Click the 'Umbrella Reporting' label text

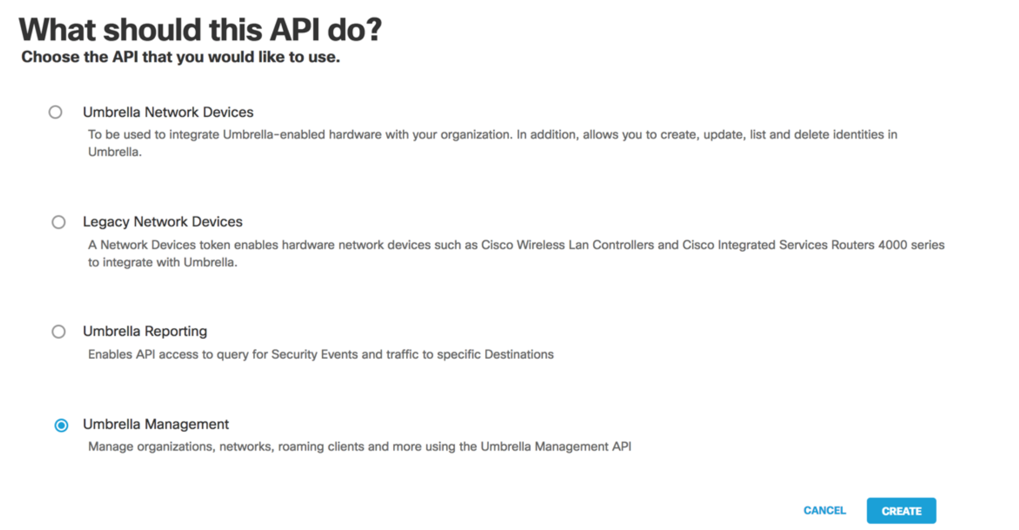click(145, 331)
